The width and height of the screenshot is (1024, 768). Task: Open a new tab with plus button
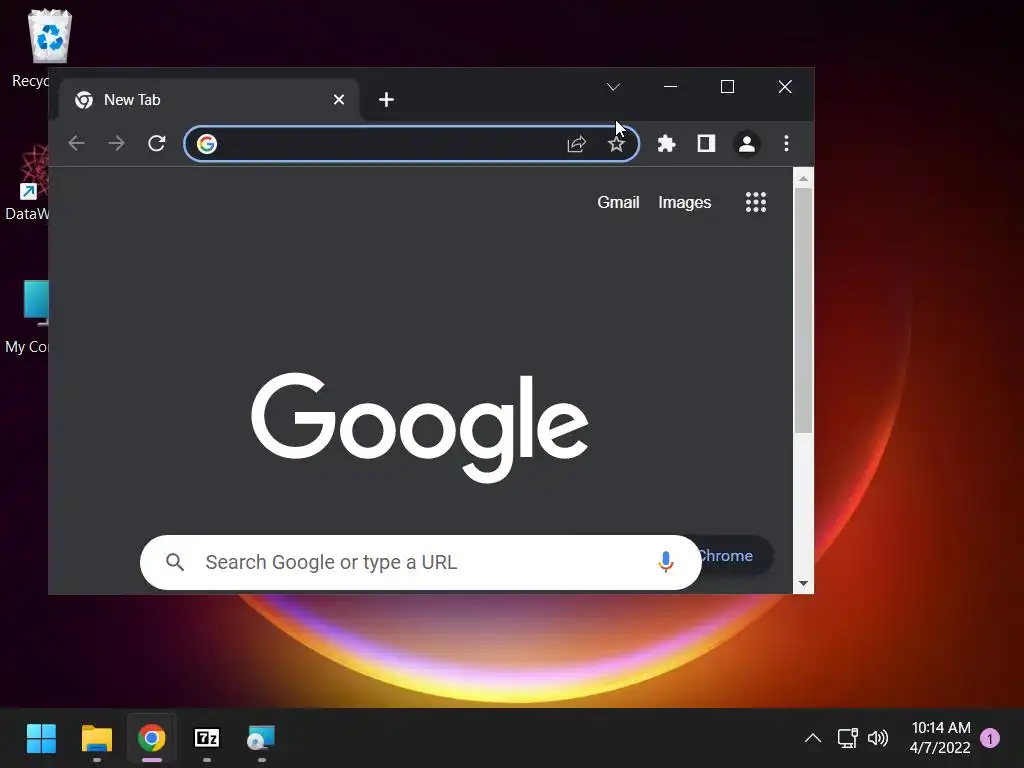coord(386,99)
